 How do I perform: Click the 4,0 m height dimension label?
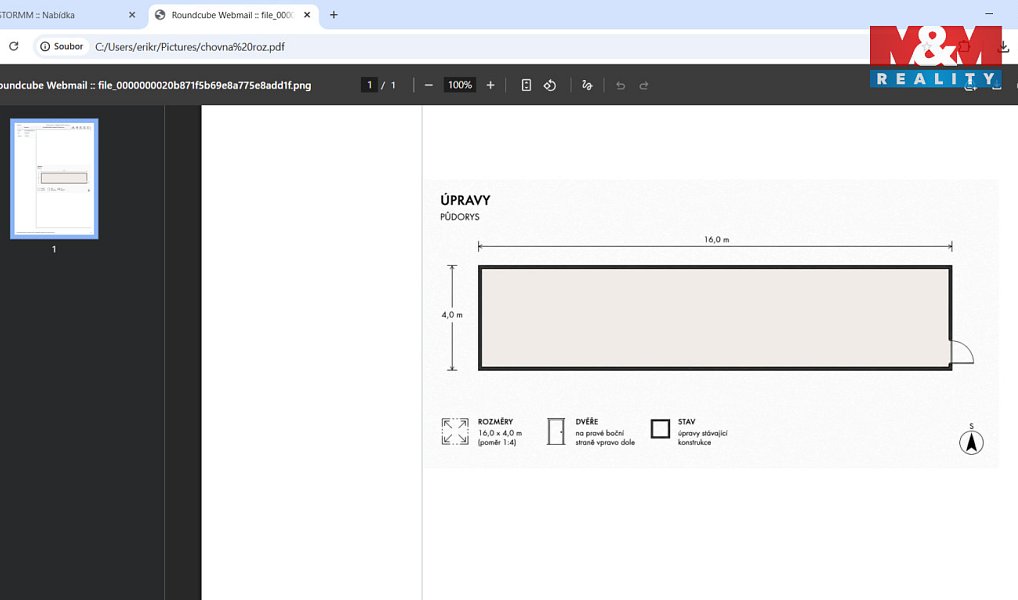pos(452,314)
